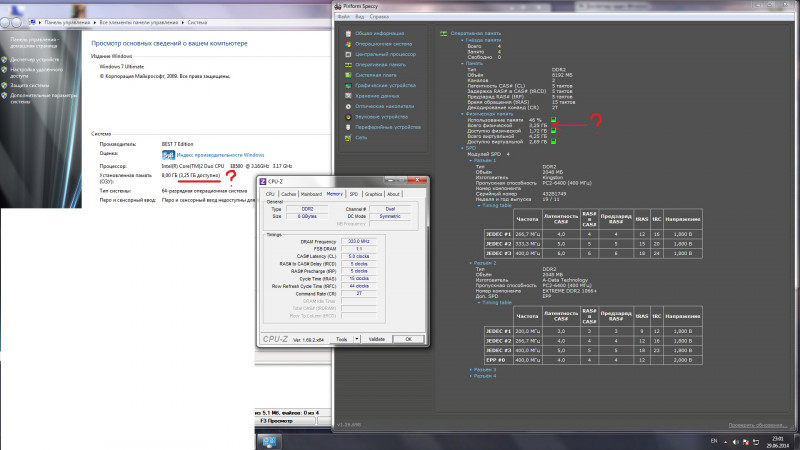Click the Система breadcrumb in address bar
The image size is (800, 450).
[x=192, y=6]
